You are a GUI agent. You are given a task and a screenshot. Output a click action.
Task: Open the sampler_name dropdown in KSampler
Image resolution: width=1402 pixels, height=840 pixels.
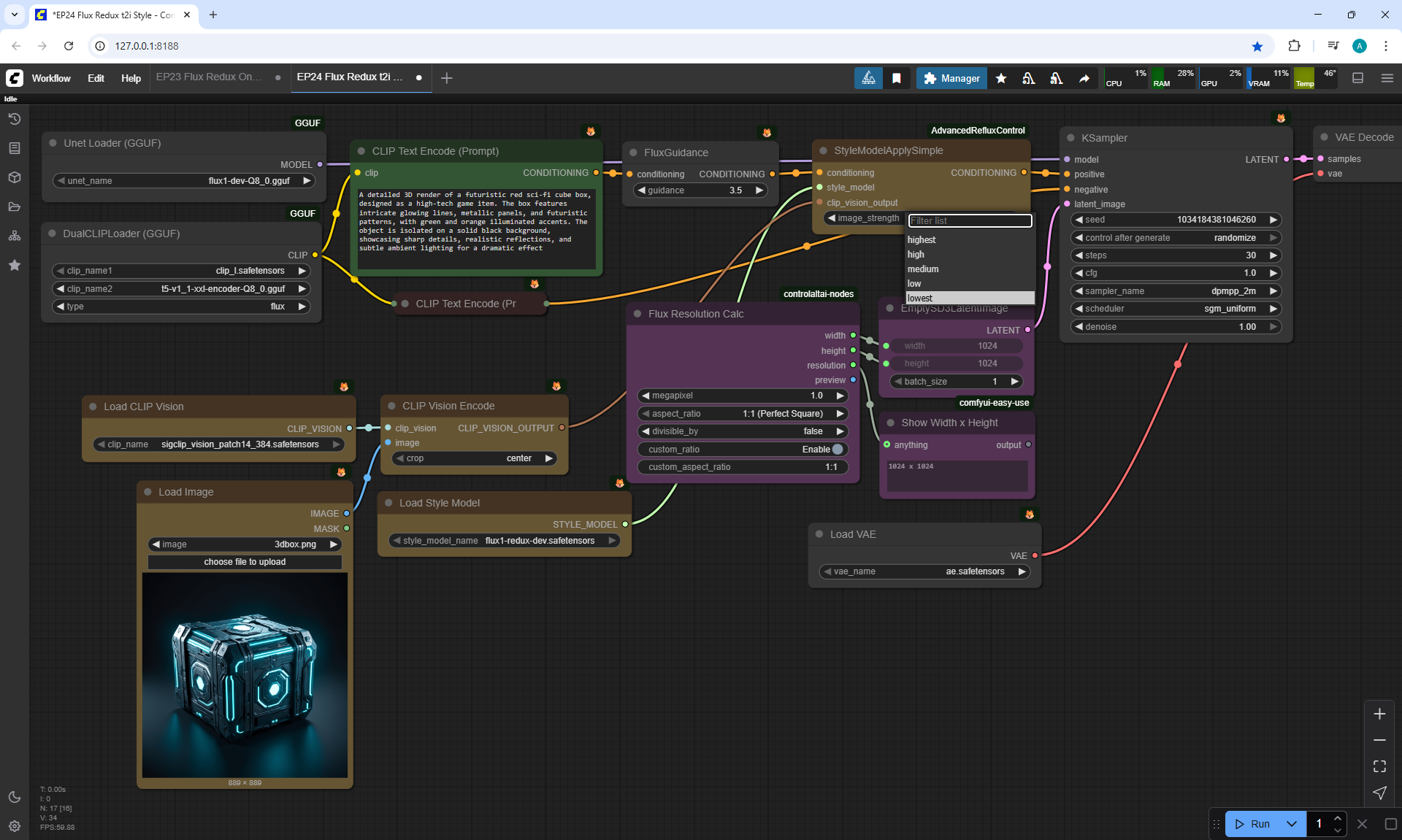1176,291
